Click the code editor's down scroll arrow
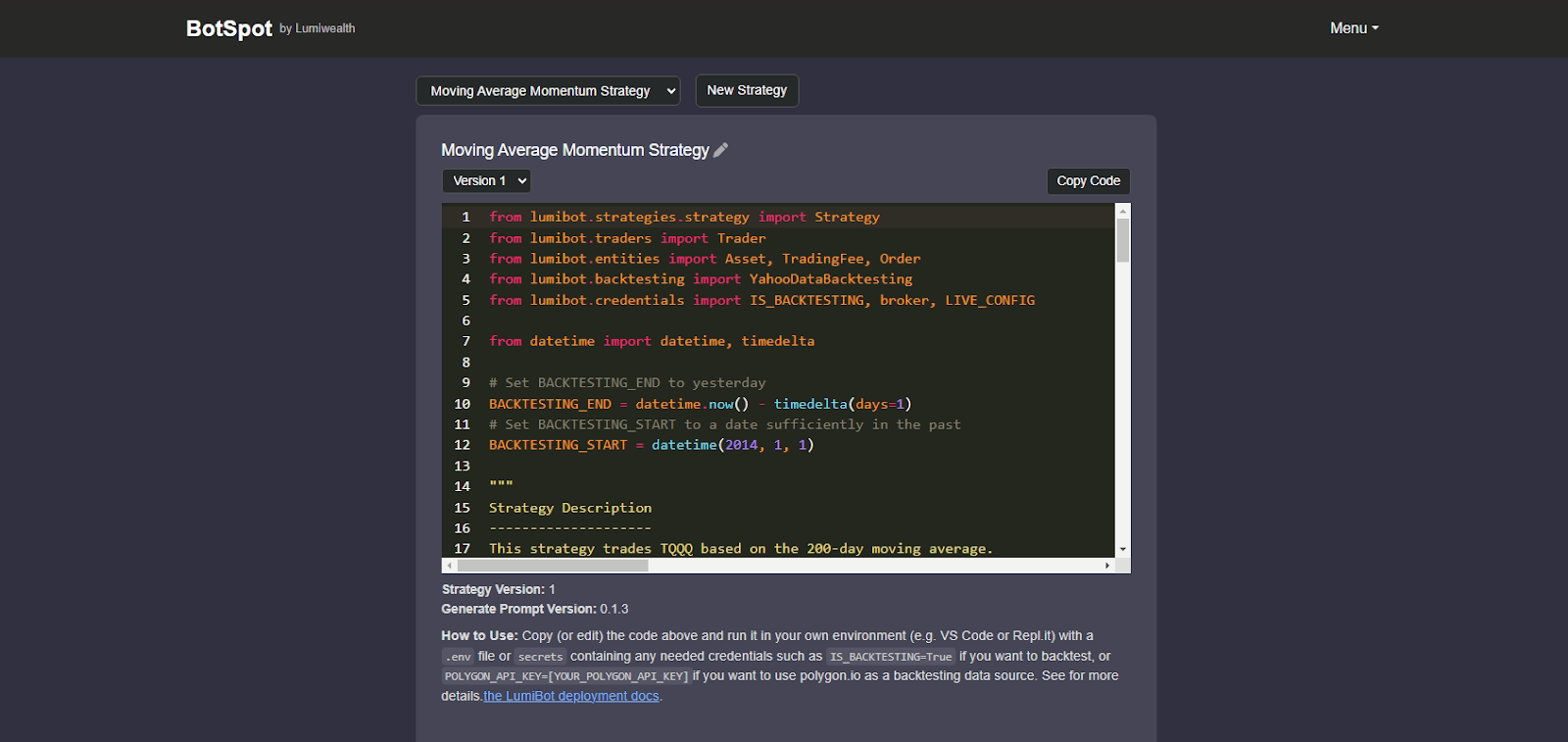The image size is (1568, 742). pos(1123,550)
